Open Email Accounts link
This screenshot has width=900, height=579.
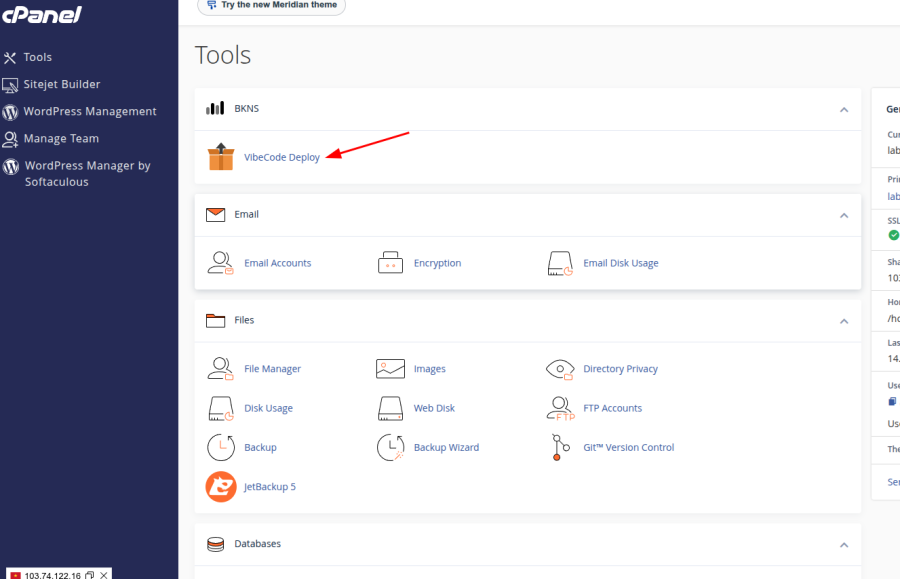pos(278,263)
